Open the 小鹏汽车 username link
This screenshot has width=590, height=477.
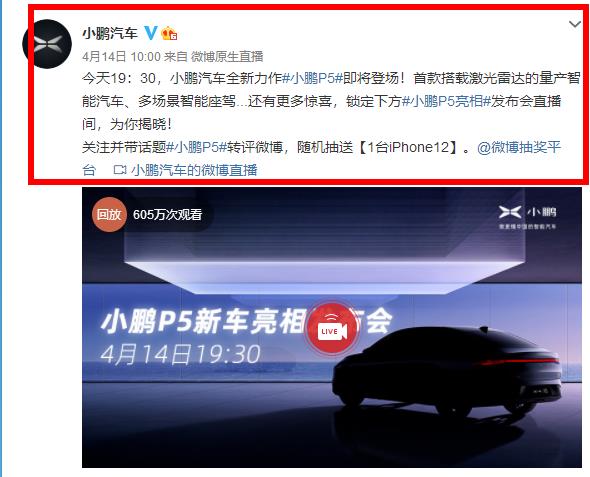(110, 33)
